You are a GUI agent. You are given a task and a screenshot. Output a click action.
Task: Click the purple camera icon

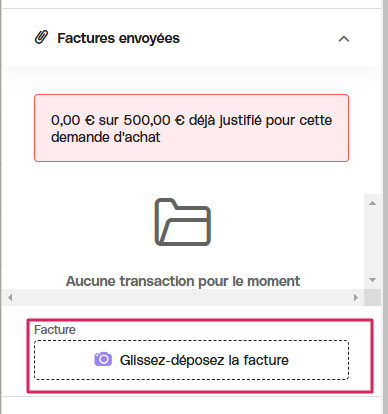tap(103, 359)
